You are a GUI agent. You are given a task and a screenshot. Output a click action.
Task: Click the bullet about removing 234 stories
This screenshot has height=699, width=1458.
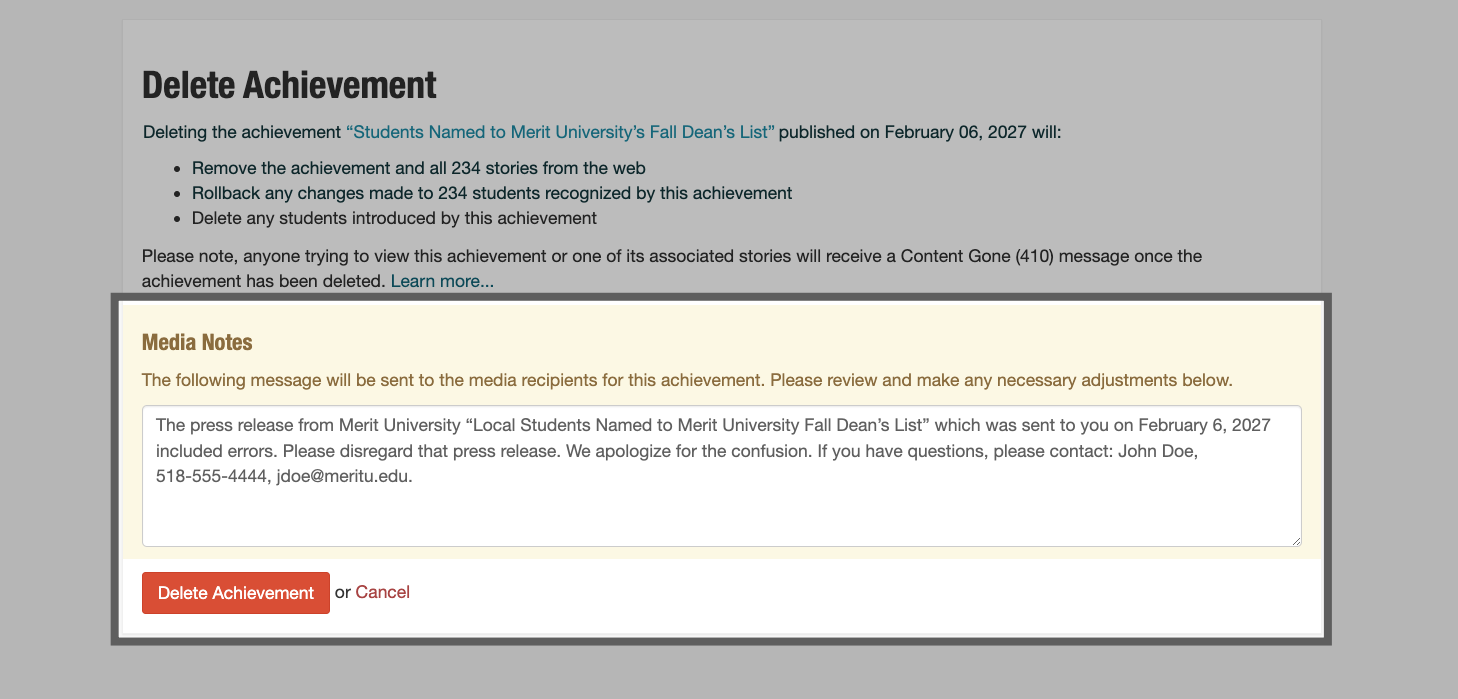(417, 167)
